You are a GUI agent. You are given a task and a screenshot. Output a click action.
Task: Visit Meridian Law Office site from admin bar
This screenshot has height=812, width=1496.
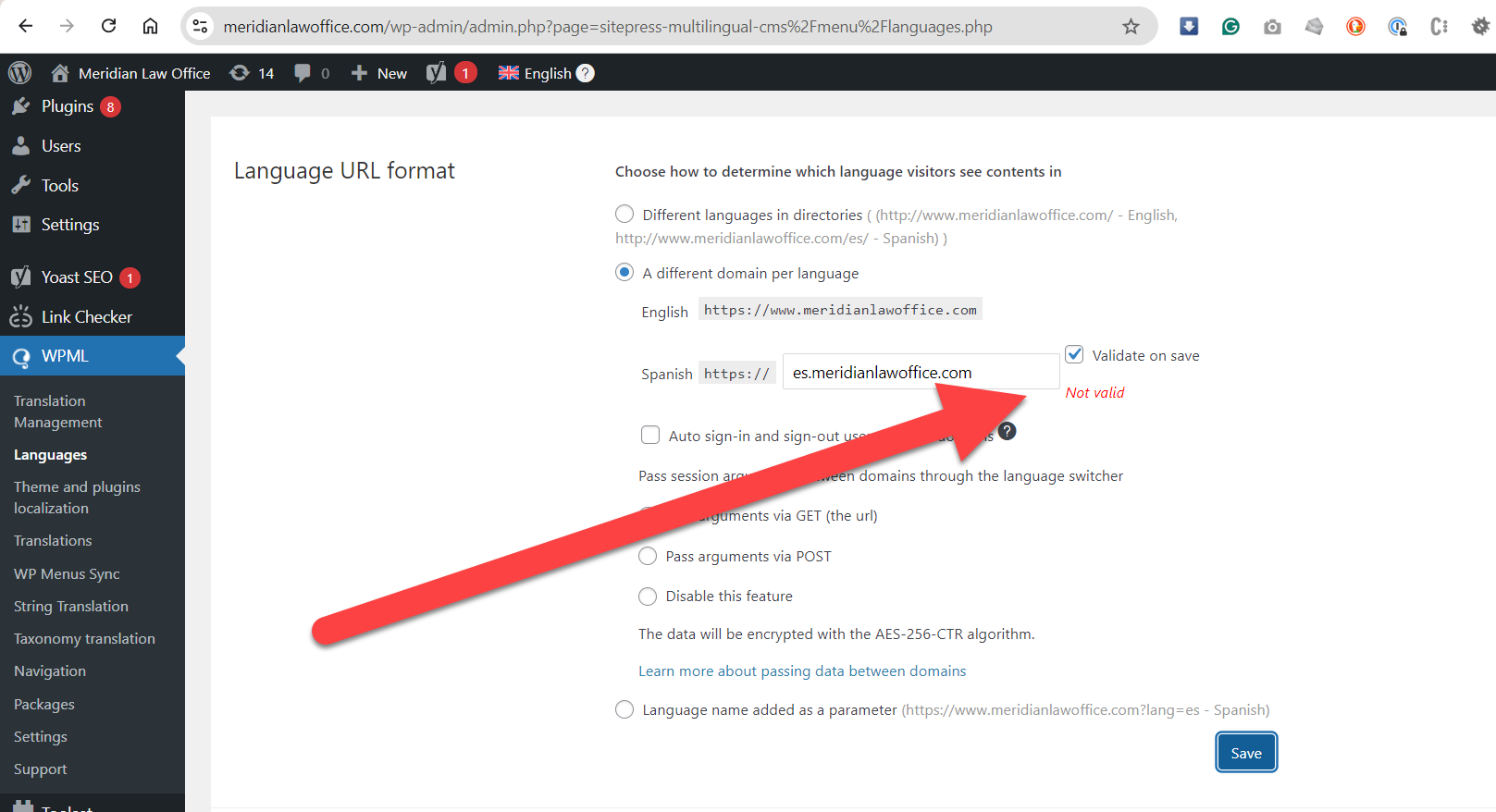(x=130, y=73)
